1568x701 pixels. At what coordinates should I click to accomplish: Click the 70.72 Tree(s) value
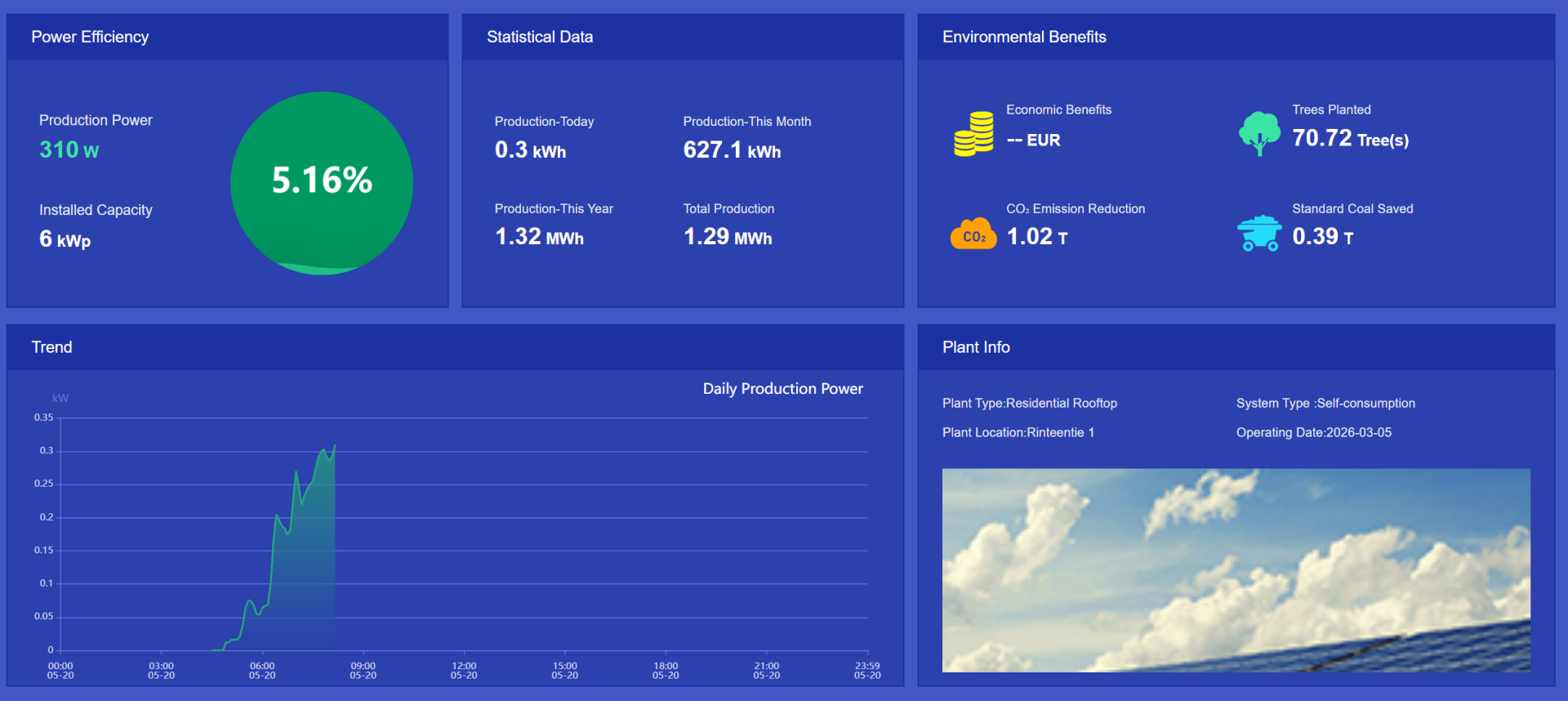(1350, 138)
